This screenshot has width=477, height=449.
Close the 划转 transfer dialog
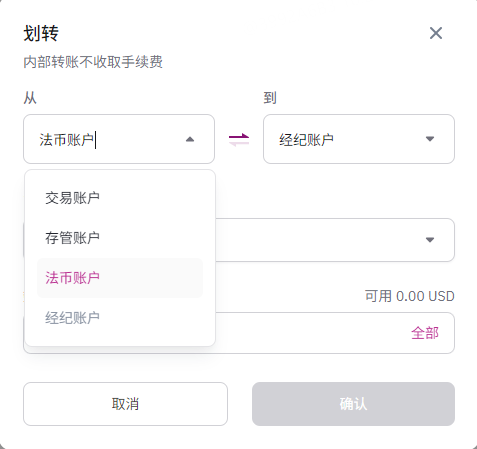(x=436, y=33)
